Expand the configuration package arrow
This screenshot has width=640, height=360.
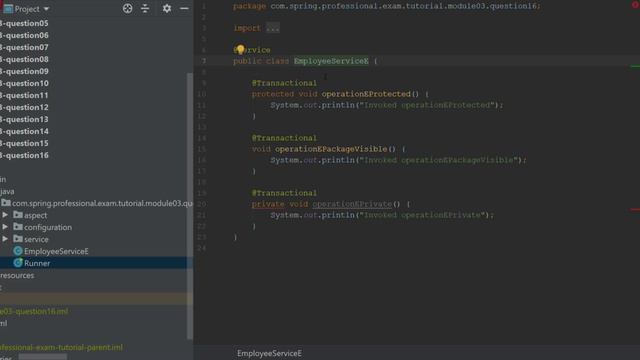[5, 227]
